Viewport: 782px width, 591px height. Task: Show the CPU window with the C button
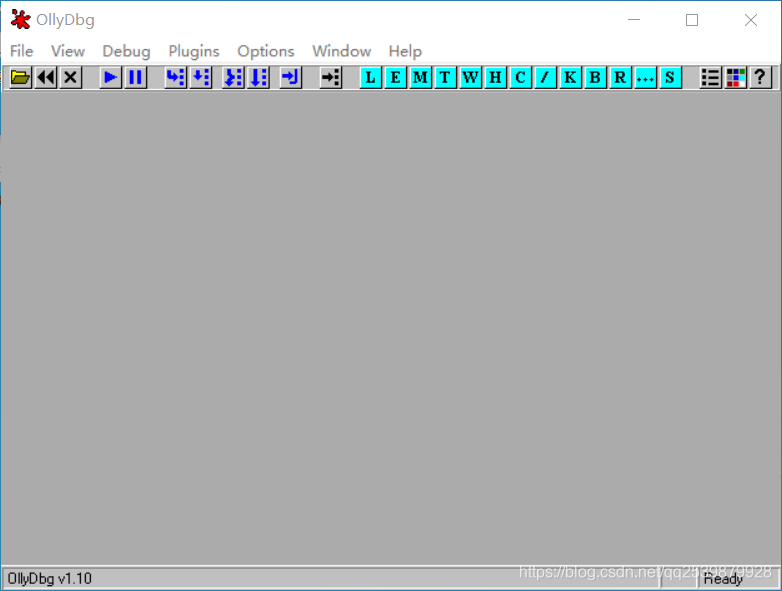click(520, 77)
